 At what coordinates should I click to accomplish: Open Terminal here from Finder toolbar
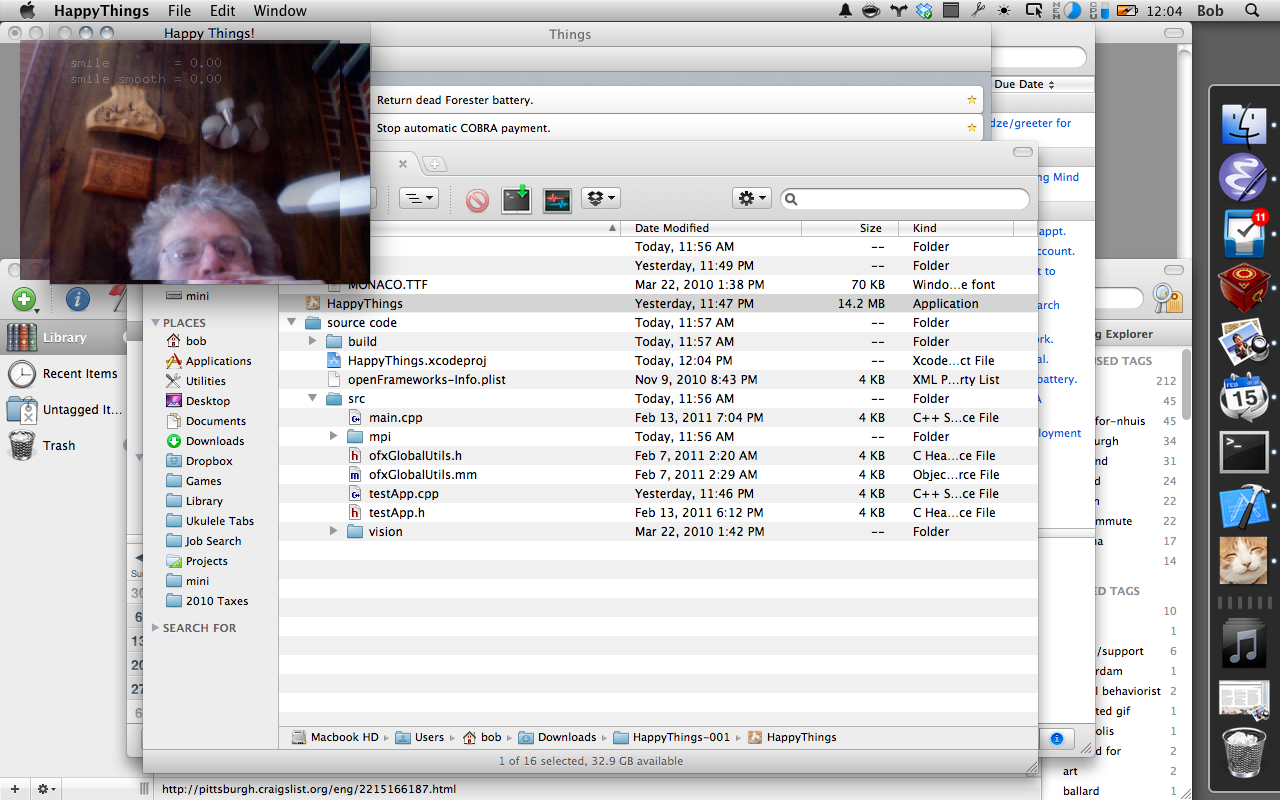(x=516, y=199)
